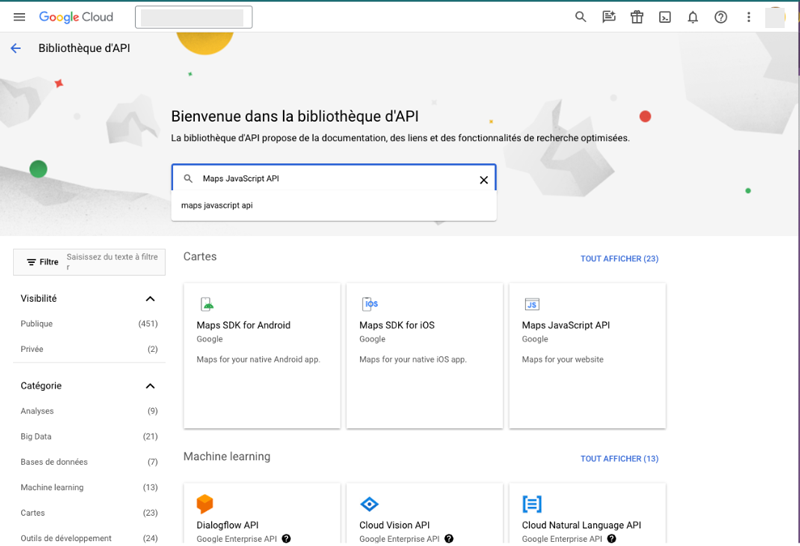800x546 pixels.
Task: Click the filter text input field
Action: (x=112, y=262)
